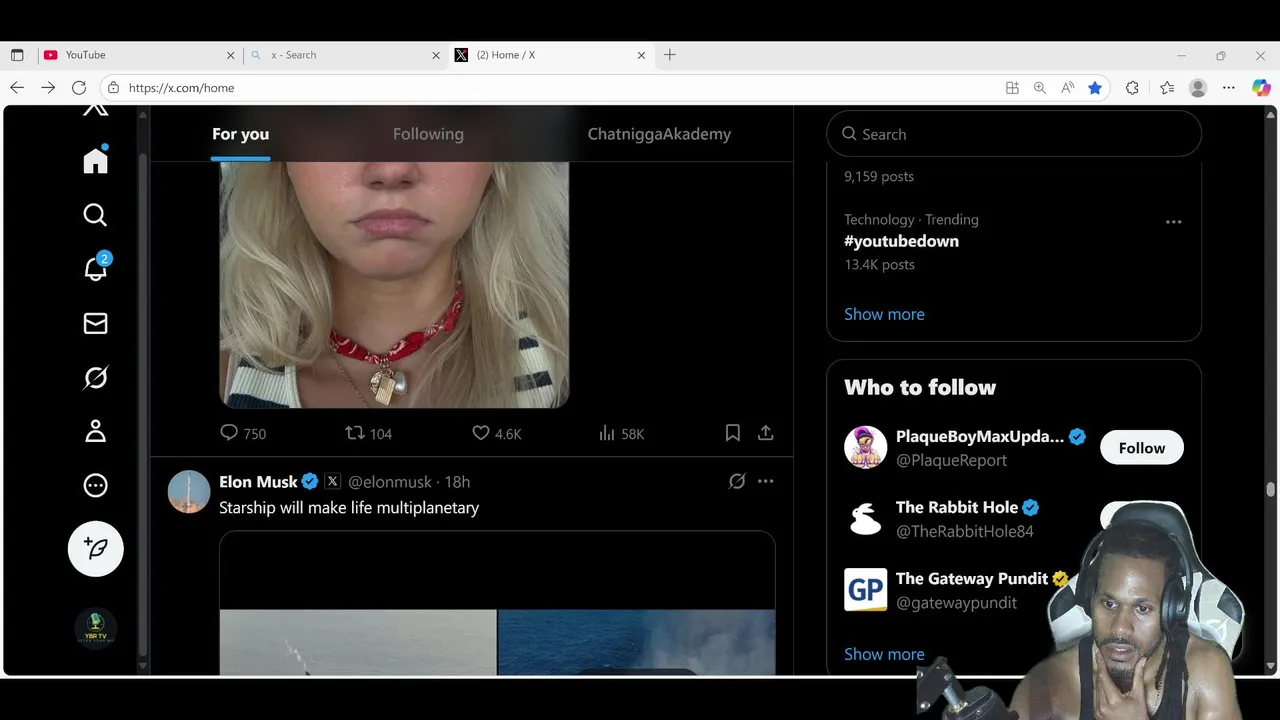
Task: Click the zoom magnifier icon in address bar
Action: [x=1040, y=88]
